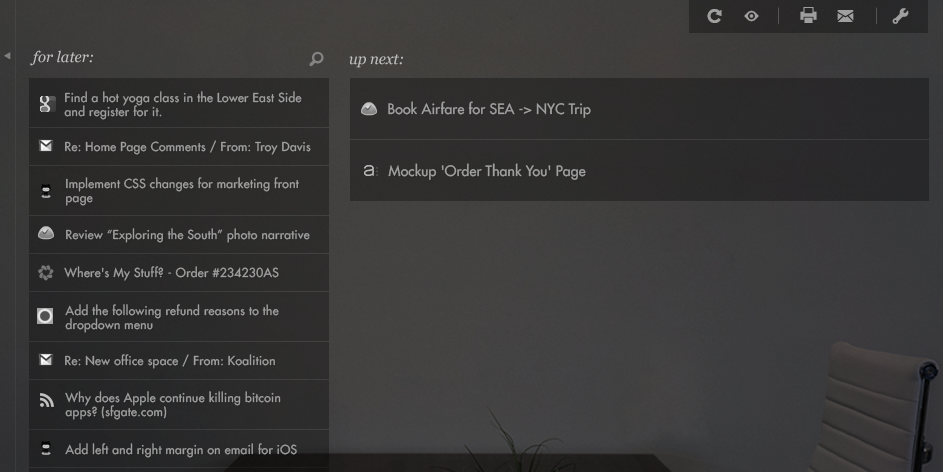Image resolution: width=943 pixels, height=472 pixels.
Task: Select "Mockup 'Order Thank You' Page" task
Action: pos(639,171)
